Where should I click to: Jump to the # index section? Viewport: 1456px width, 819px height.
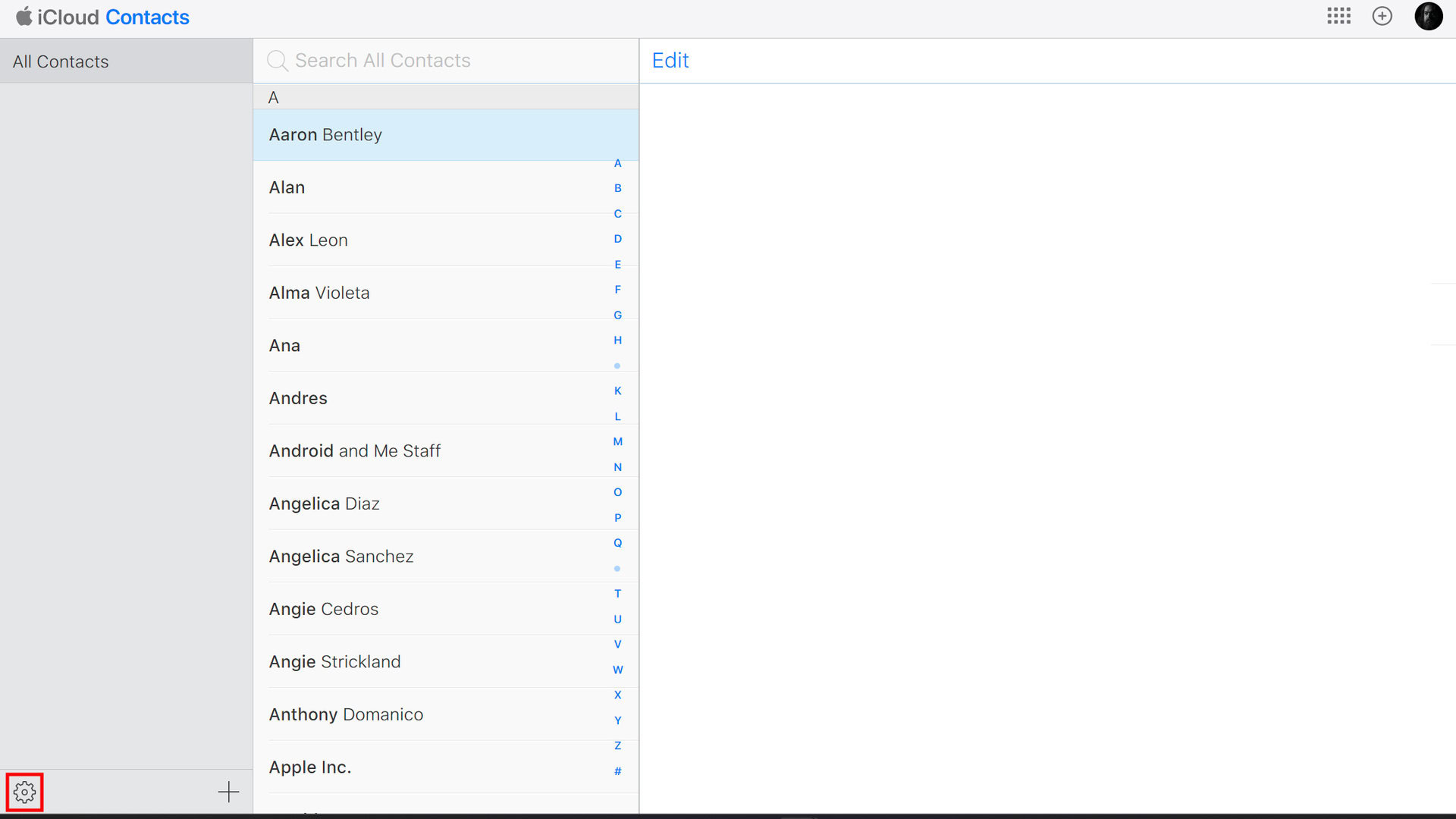click(617, 771)
